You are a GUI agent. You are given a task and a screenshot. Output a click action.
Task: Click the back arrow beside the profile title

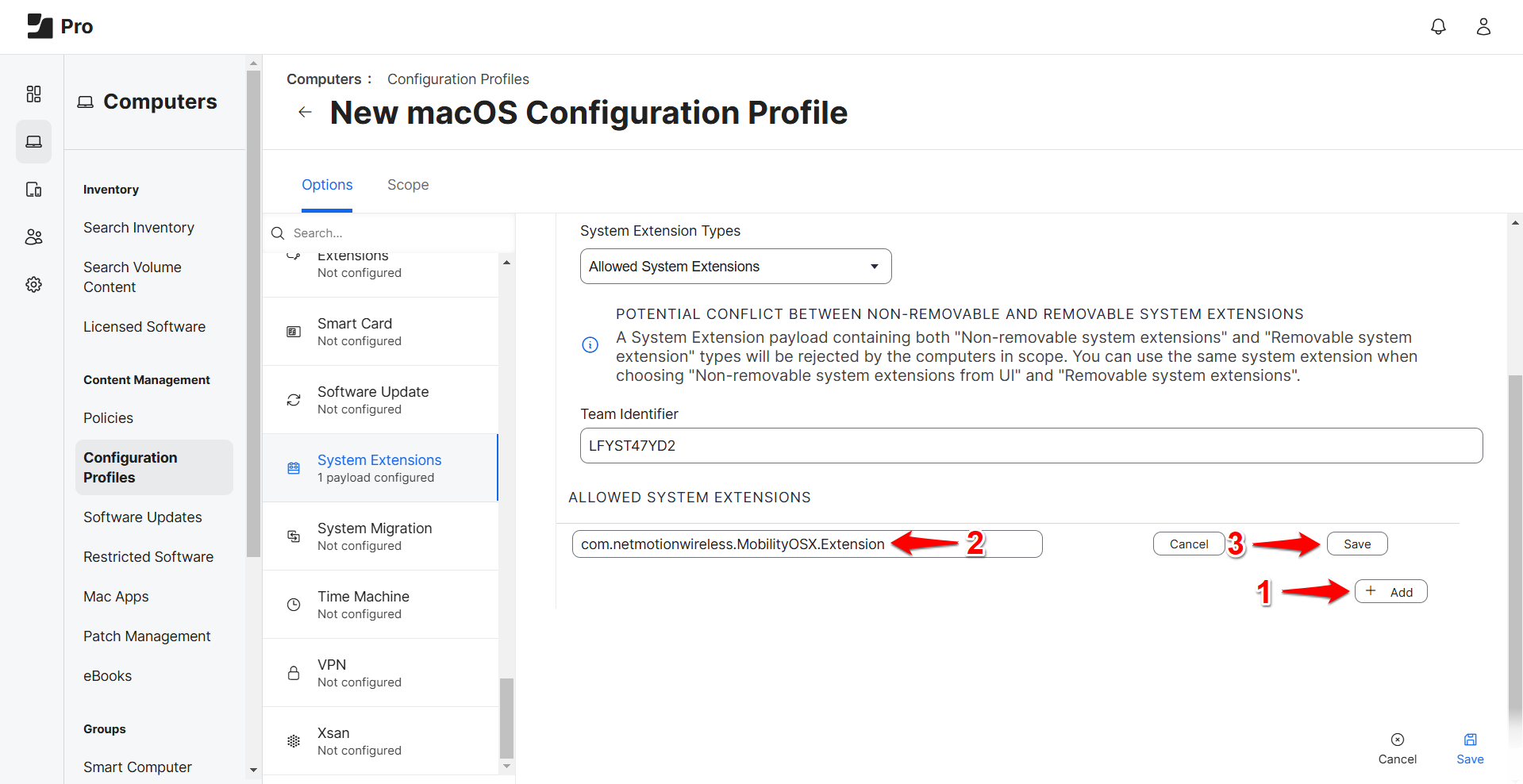(305, 112)
